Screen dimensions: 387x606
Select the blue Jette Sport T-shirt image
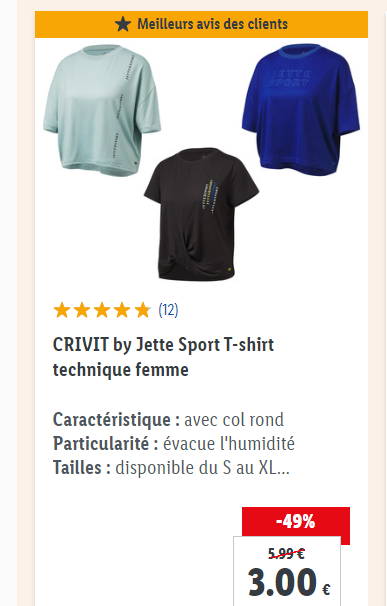point(301,109)
